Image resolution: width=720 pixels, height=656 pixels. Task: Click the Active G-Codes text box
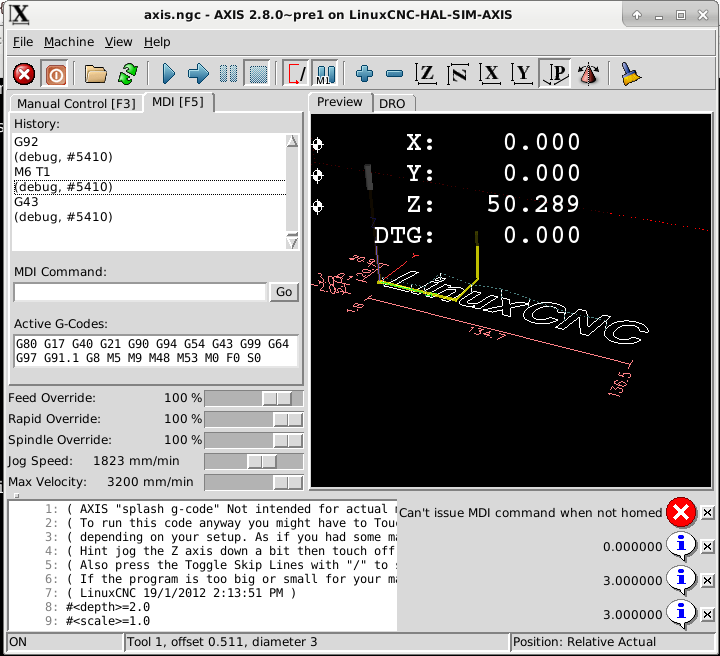[x=156, y=351]
